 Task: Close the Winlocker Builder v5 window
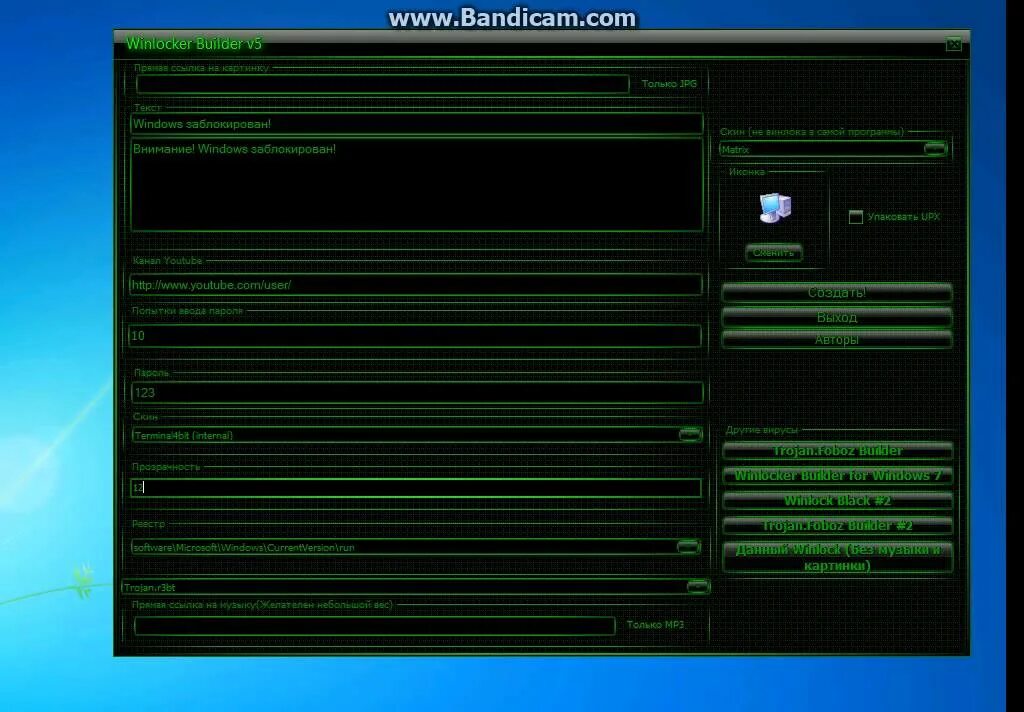(953, 44)
